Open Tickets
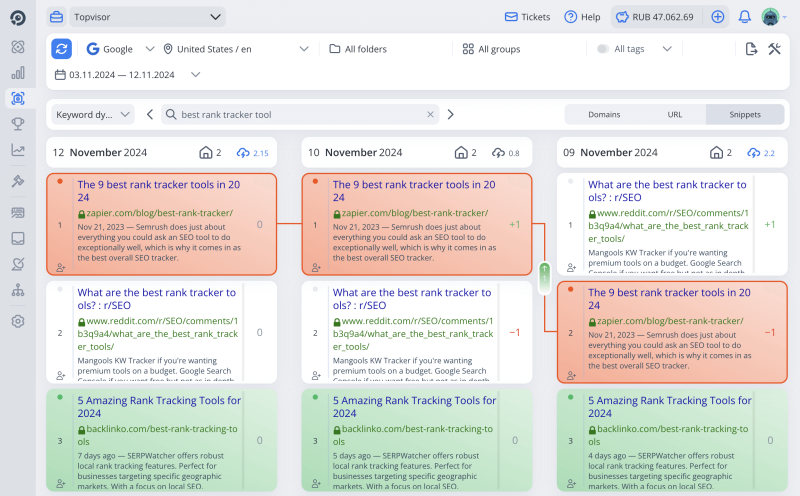This screenshot has width=800, height=496. [528, 17]
